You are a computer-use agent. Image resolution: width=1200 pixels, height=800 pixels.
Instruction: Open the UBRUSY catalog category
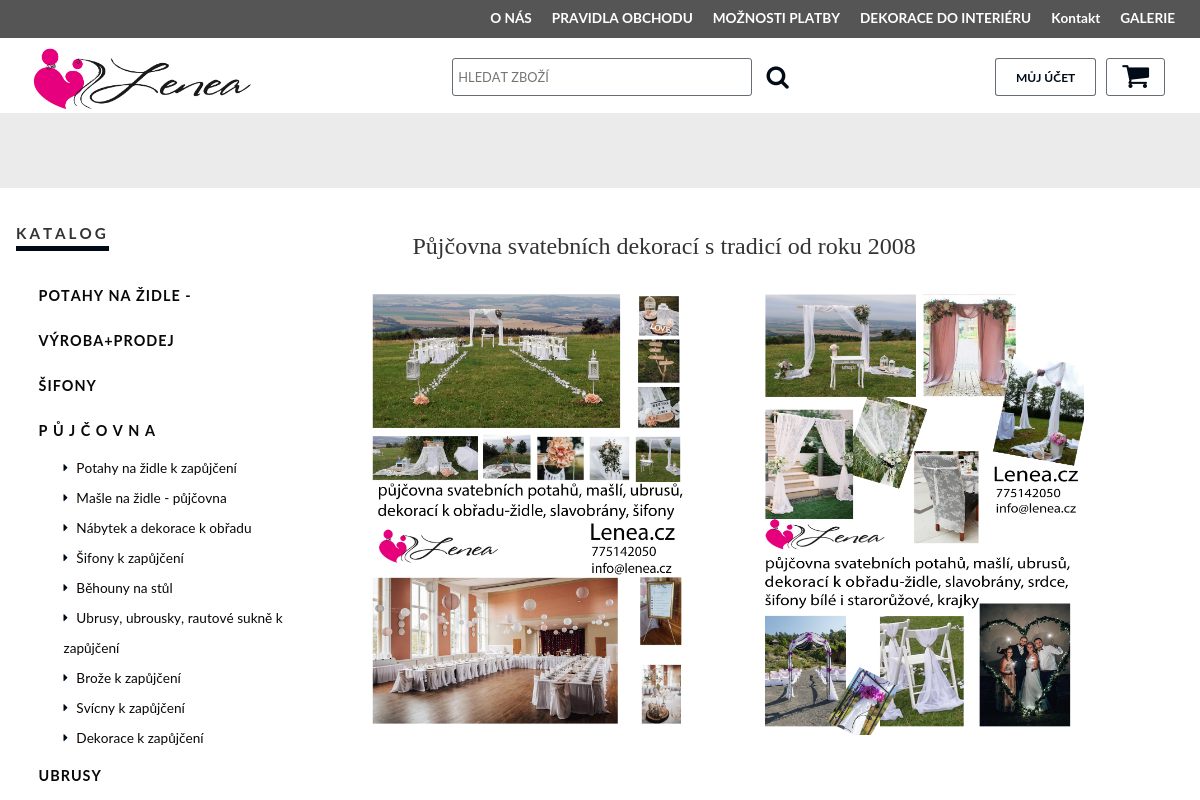pos(70,776)
